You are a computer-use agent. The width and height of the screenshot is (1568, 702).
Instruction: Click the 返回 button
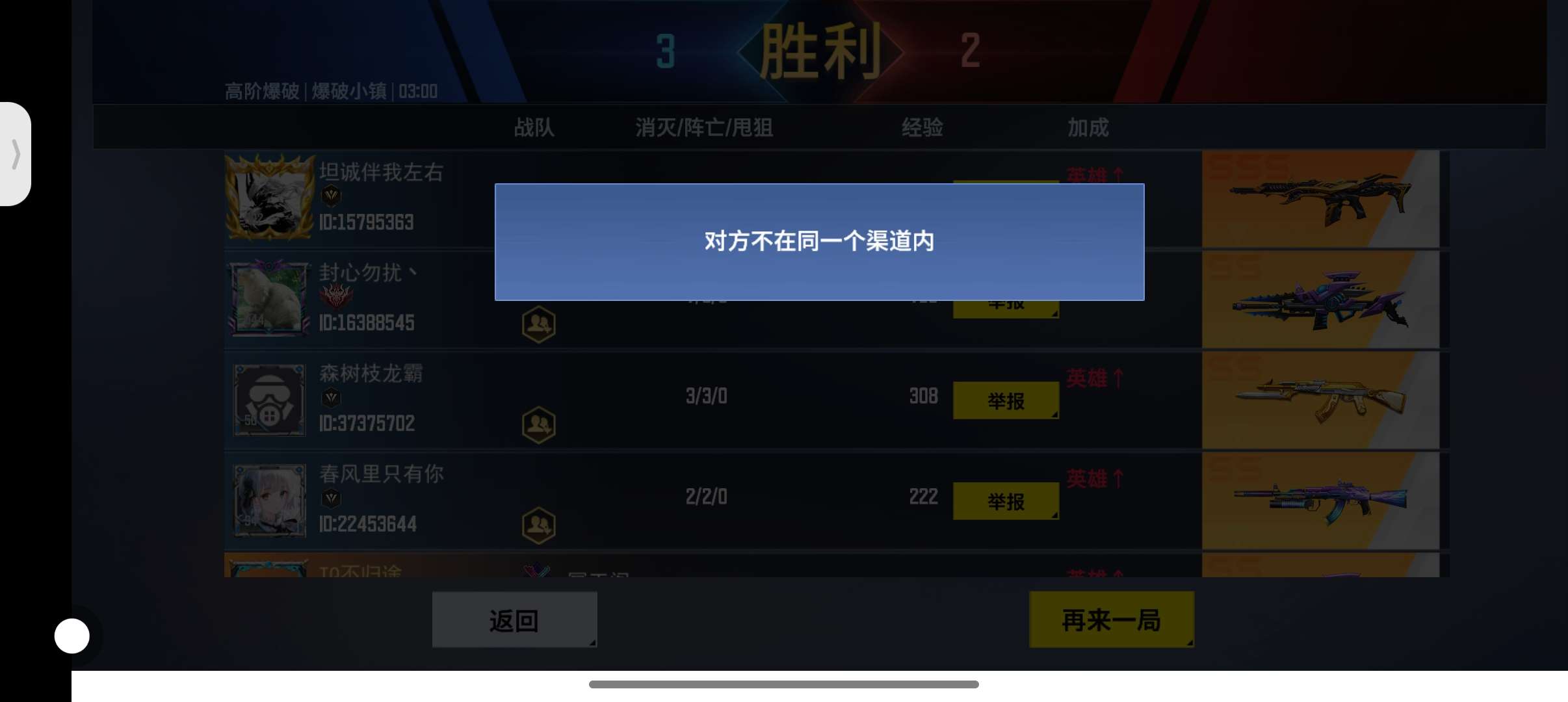(514, 619)
